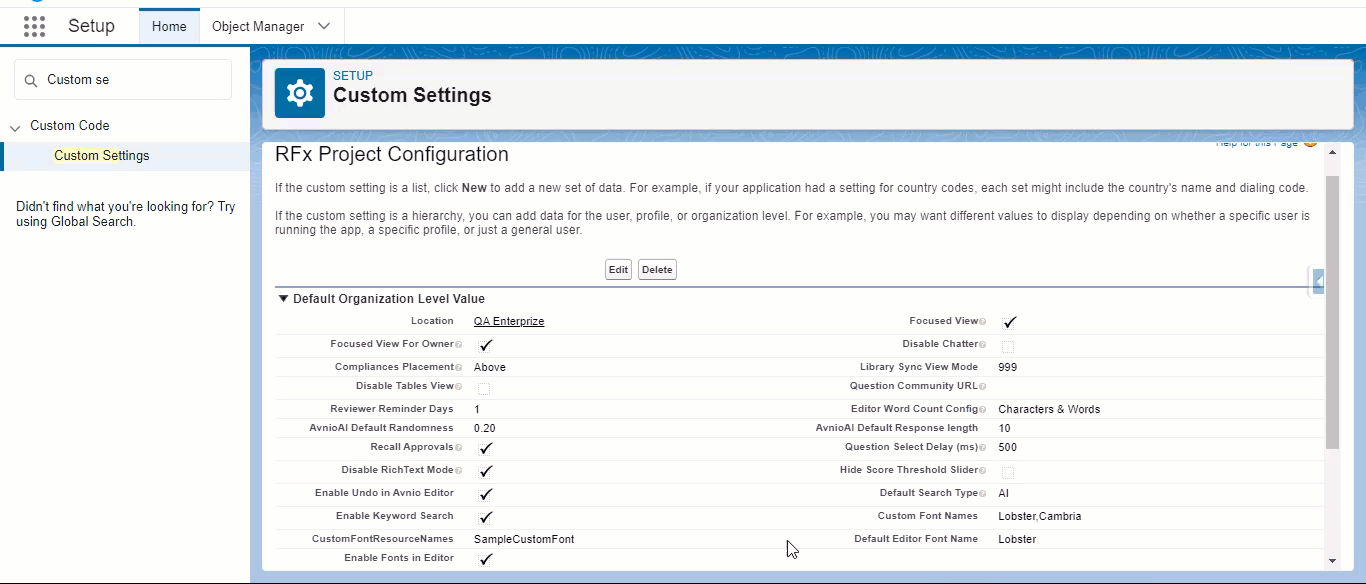This screenshot has width=1366, height=584.
Task: Click help icon beside Disable Chatter
Action: coord(982,345)
